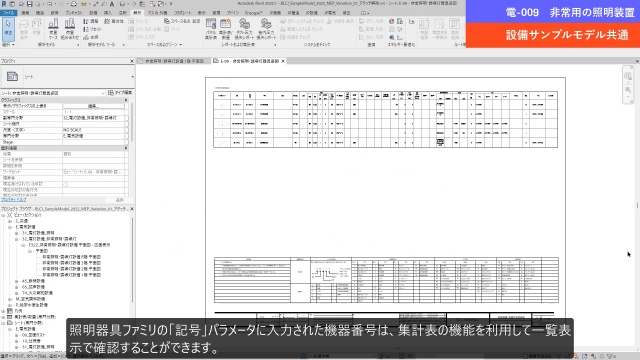Toggle the checkbox in the Properties identity data

(x=65, y=184)
